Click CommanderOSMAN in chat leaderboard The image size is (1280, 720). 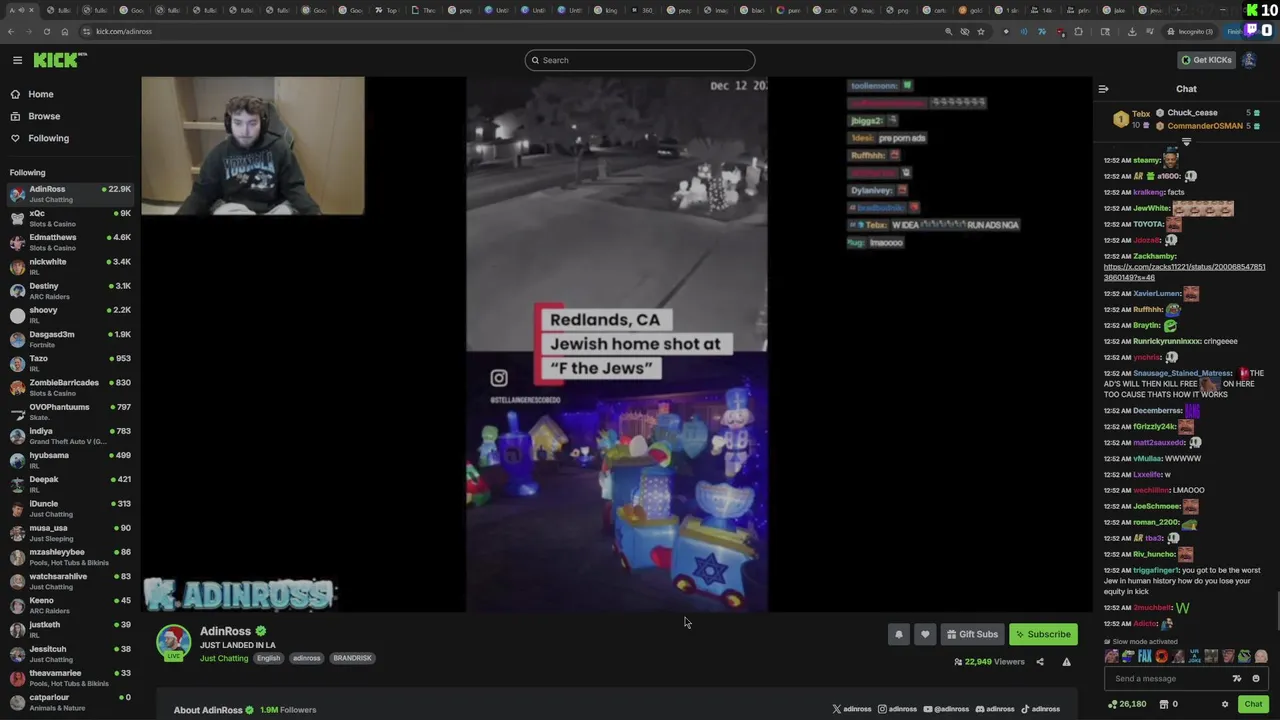pyautogui.click(x=1205, y=126)
